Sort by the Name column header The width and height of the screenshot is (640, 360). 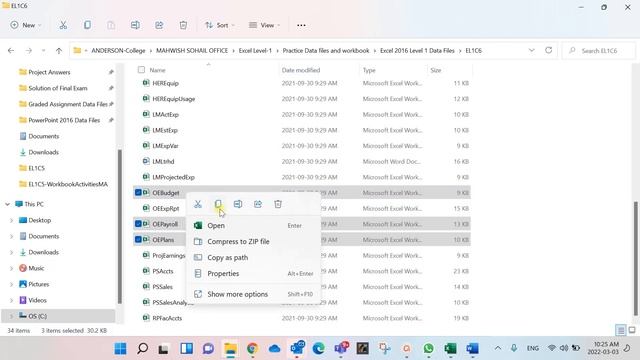158,70
